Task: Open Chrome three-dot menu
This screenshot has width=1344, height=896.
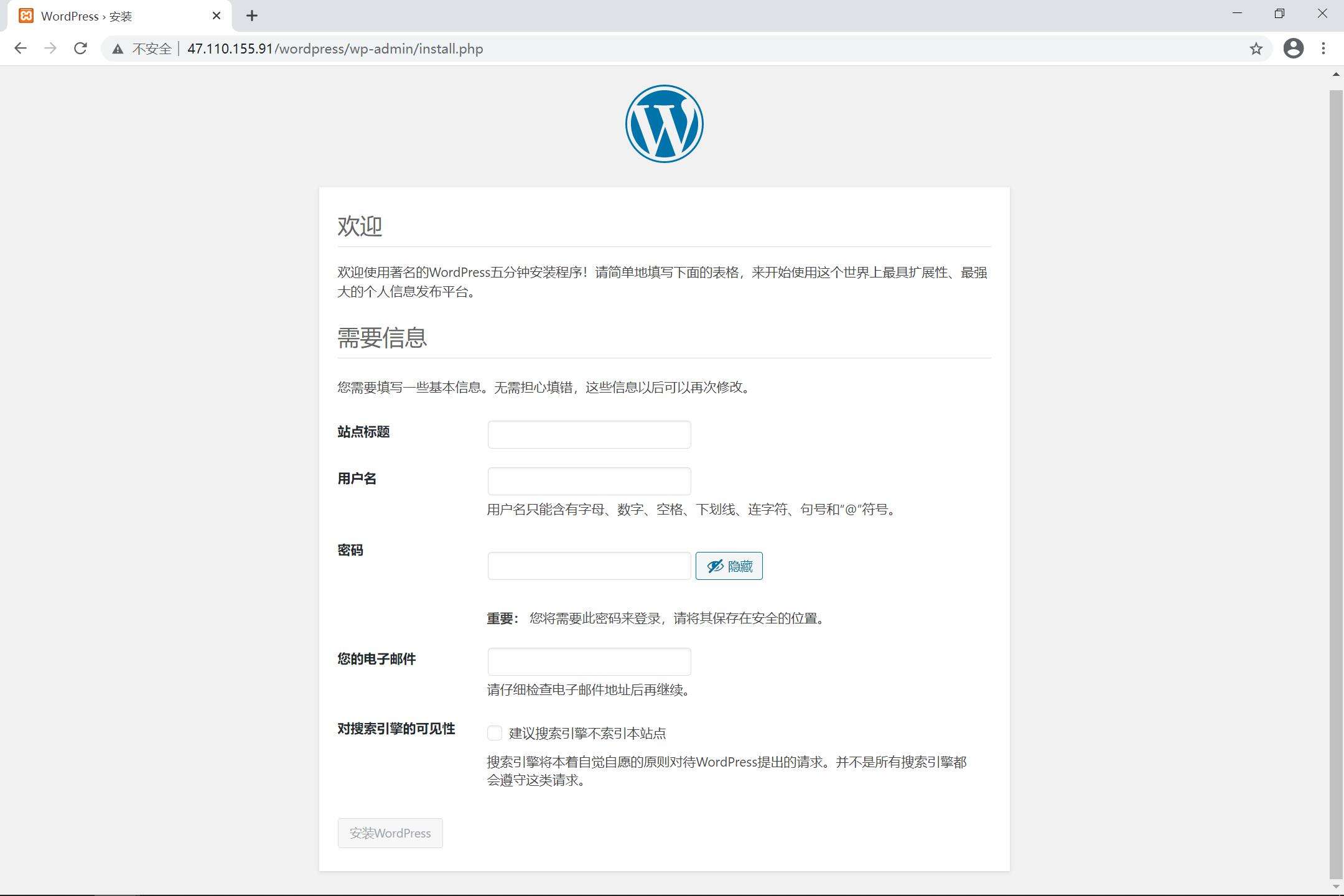Action: [x=1323, y=49]
